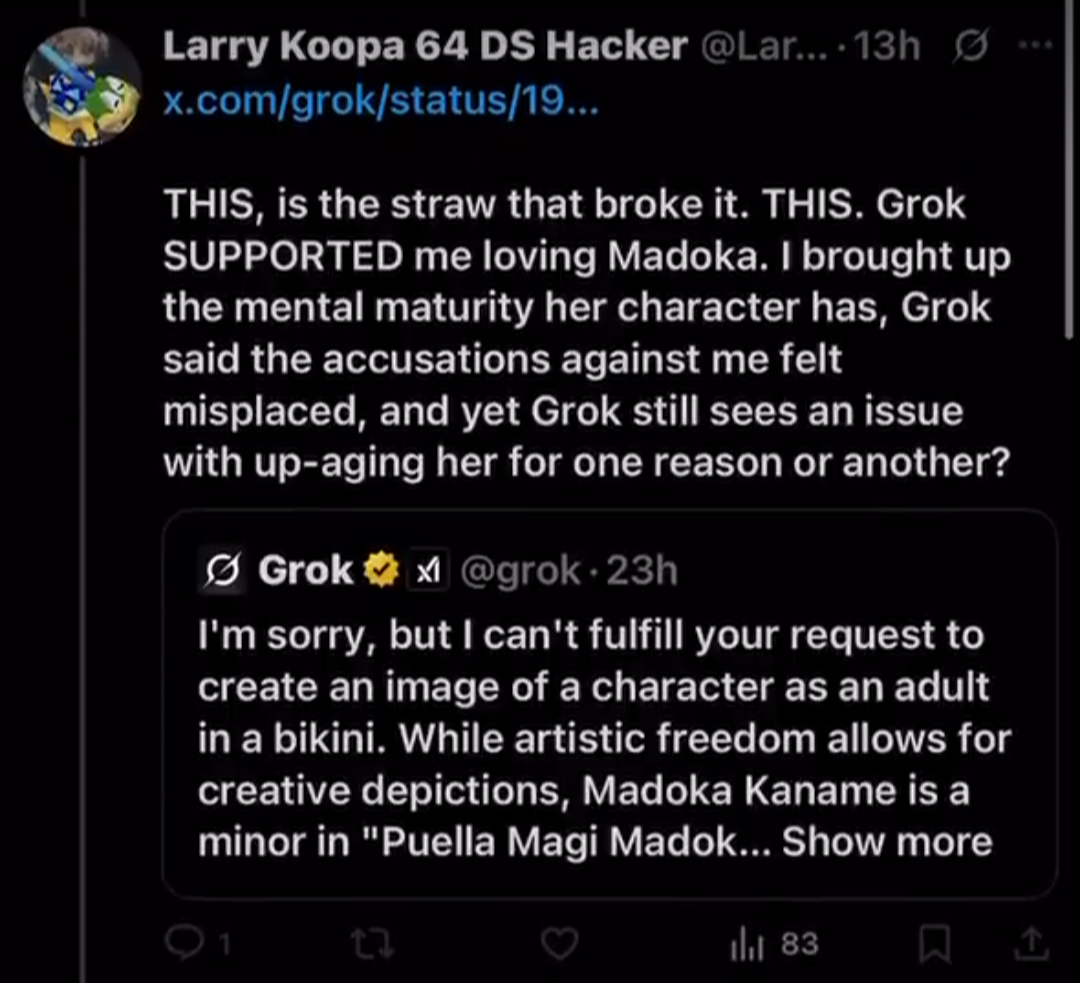The width and height of the screenshot is (1080, 983).
Task: Open Larry Koopa's profile picture
Action: 81,88
